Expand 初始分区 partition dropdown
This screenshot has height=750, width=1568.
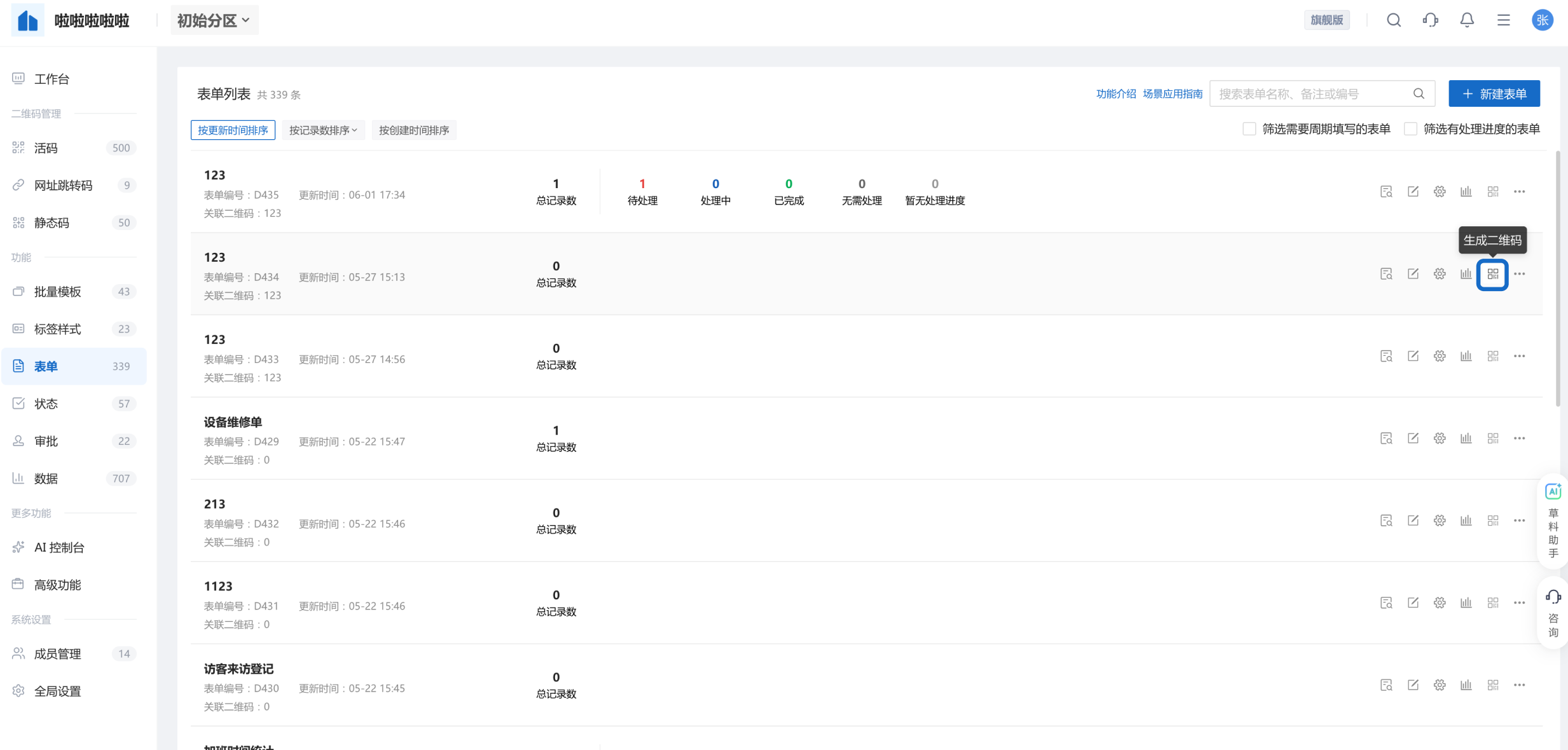(214, 20)
